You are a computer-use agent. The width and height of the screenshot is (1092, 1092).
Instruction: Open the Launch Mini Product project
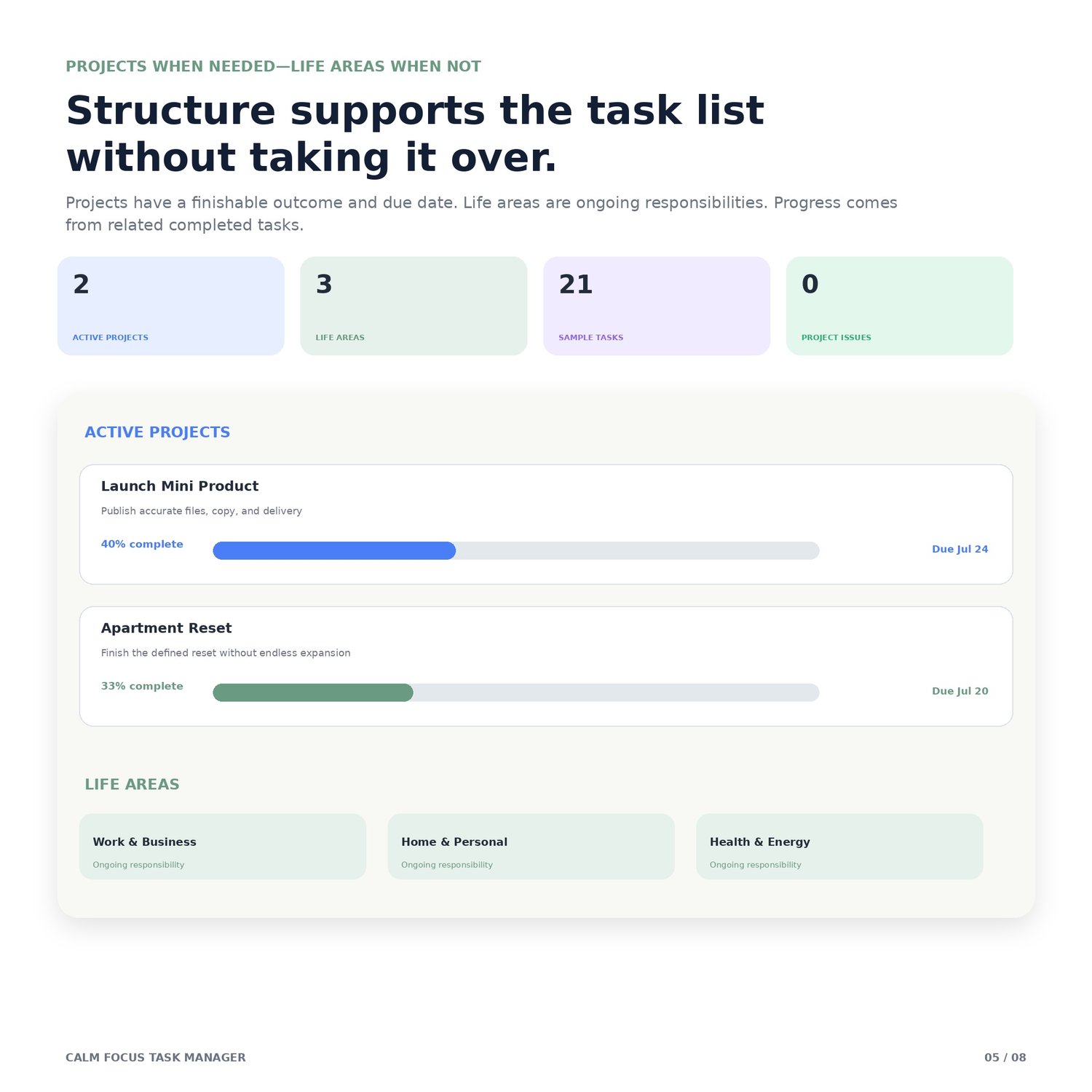(x=546, y=524)
